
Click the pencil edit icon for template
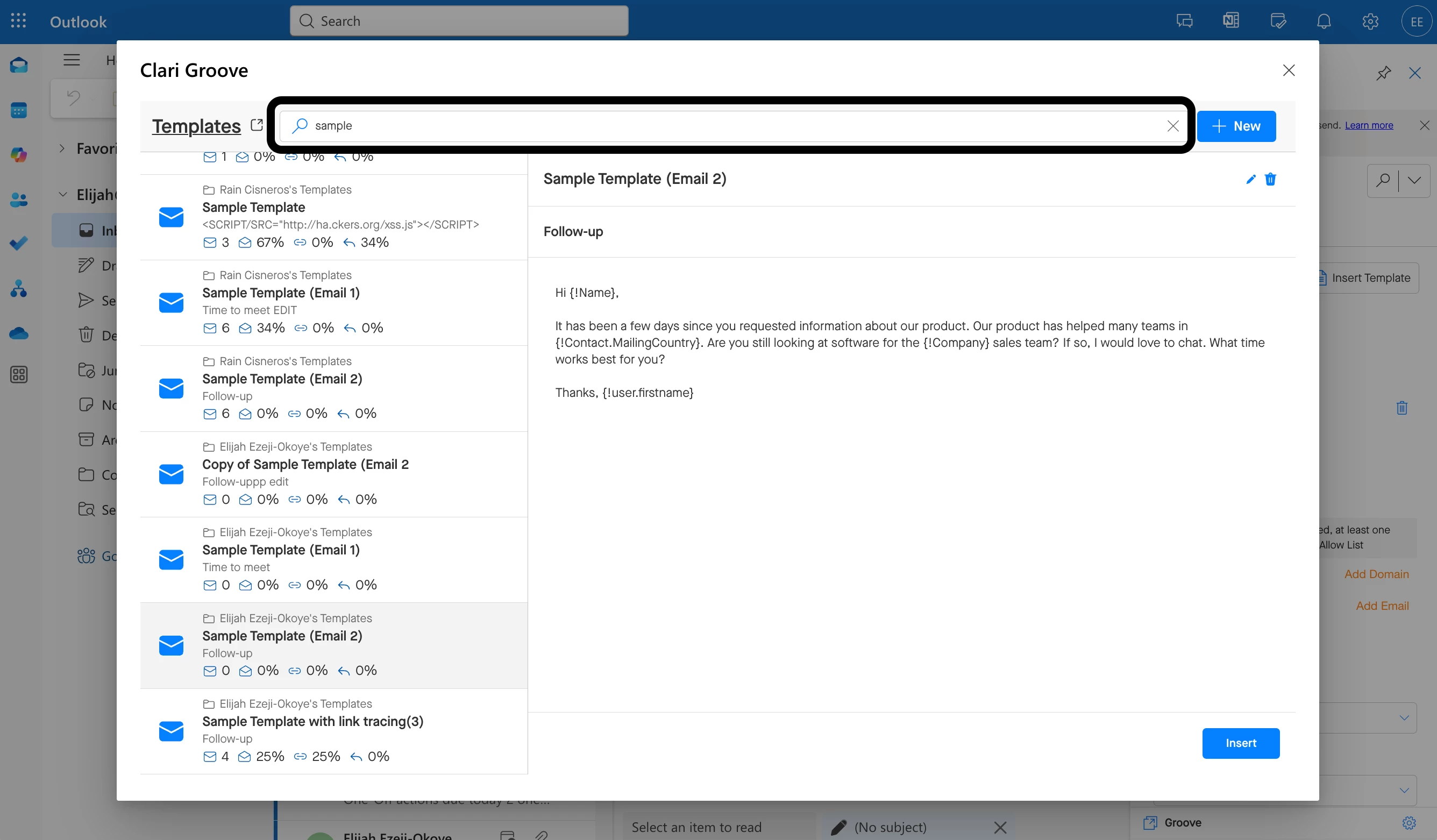tap(1250, 179)
